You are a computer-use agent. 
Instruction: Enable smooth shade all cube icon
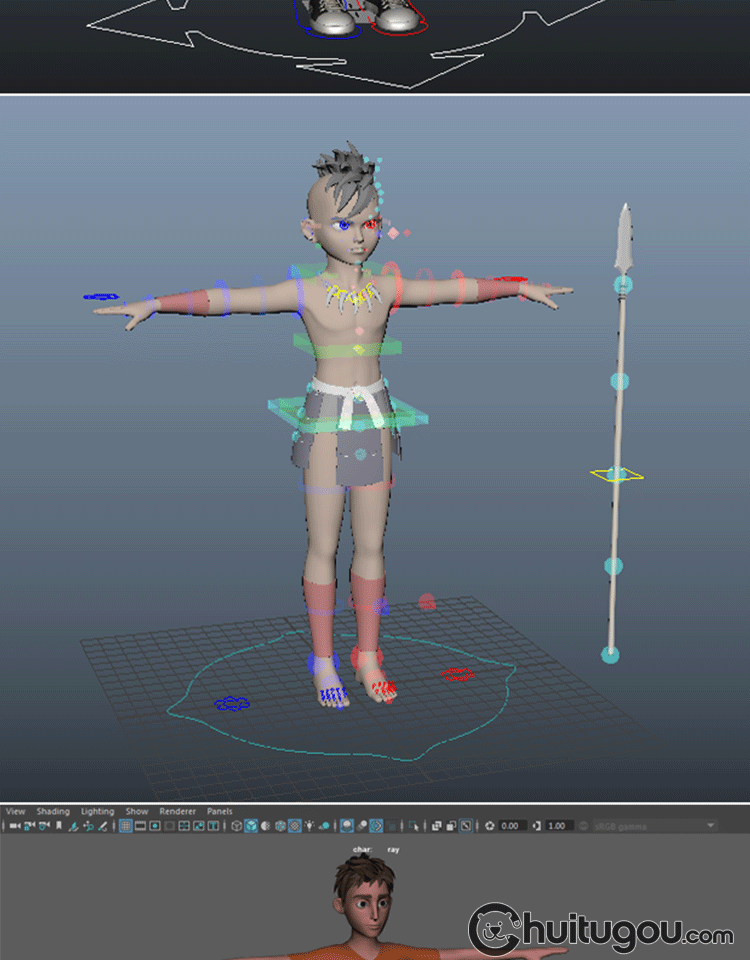(251, 826)
